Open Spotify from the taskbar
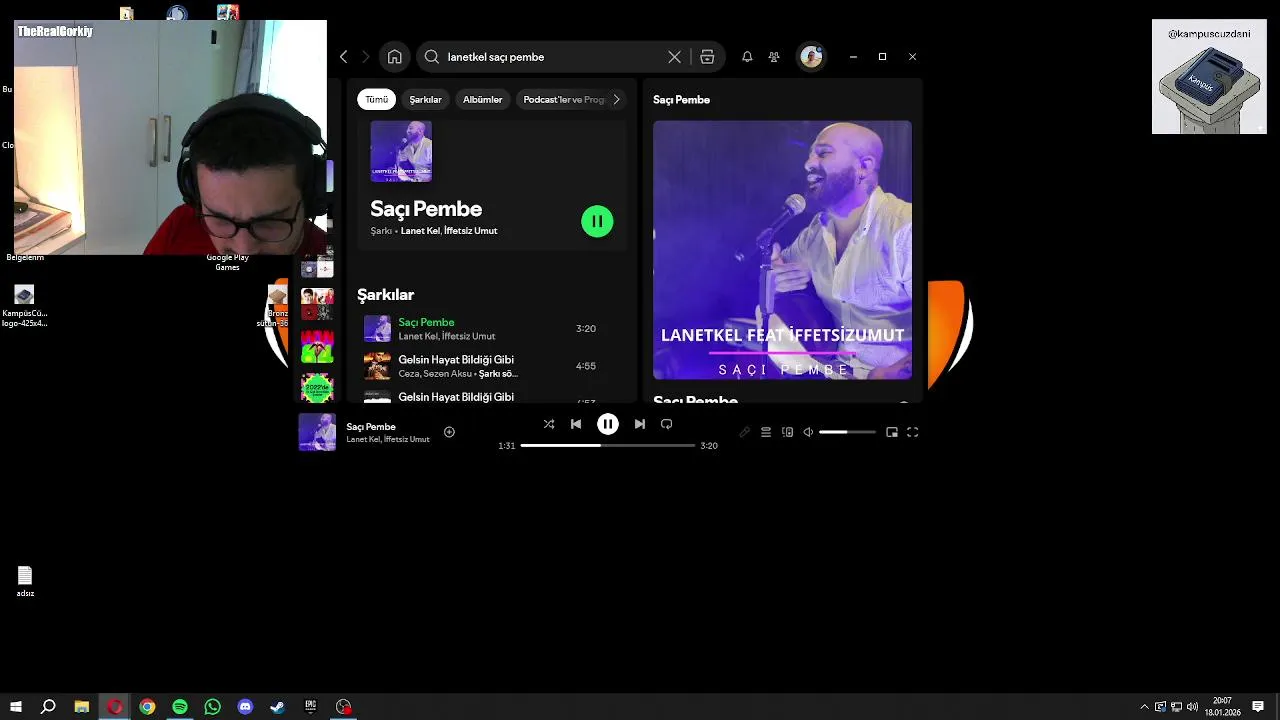1280x720 pixels. coord(180,707)
